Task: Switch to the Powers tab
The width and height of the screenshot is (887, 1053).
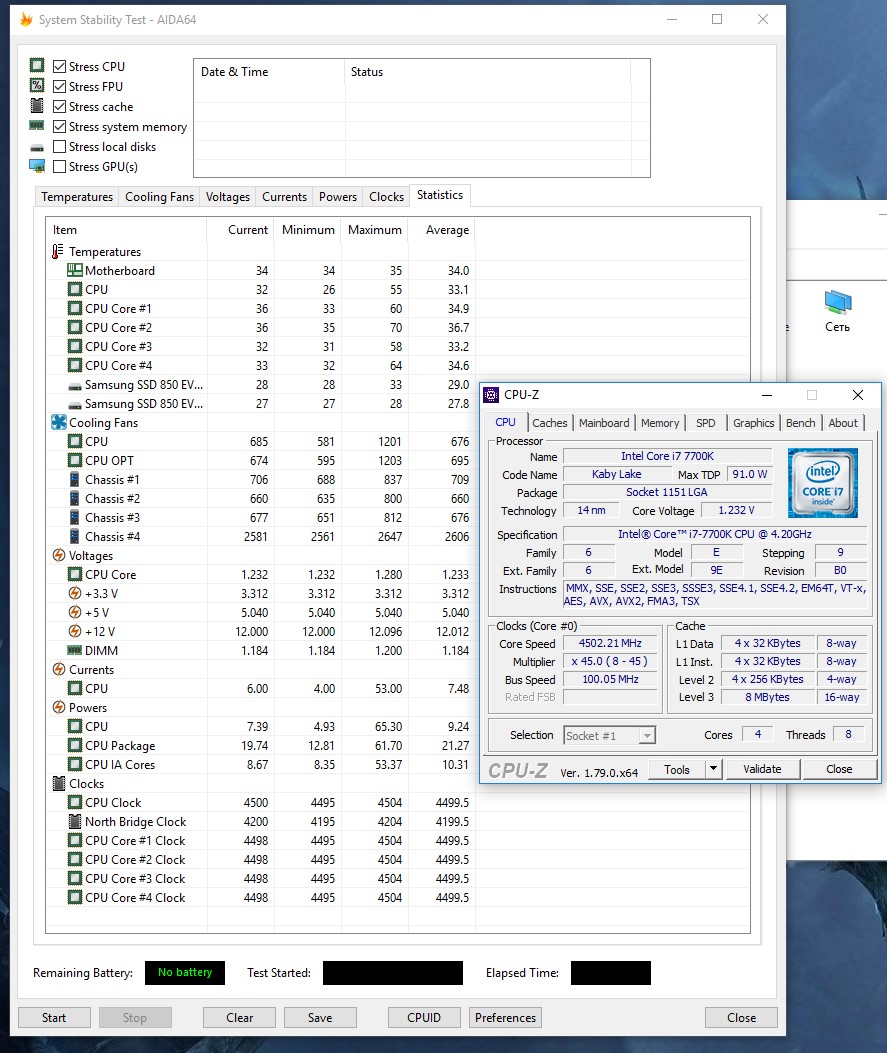Action: (x=338, y=197)
